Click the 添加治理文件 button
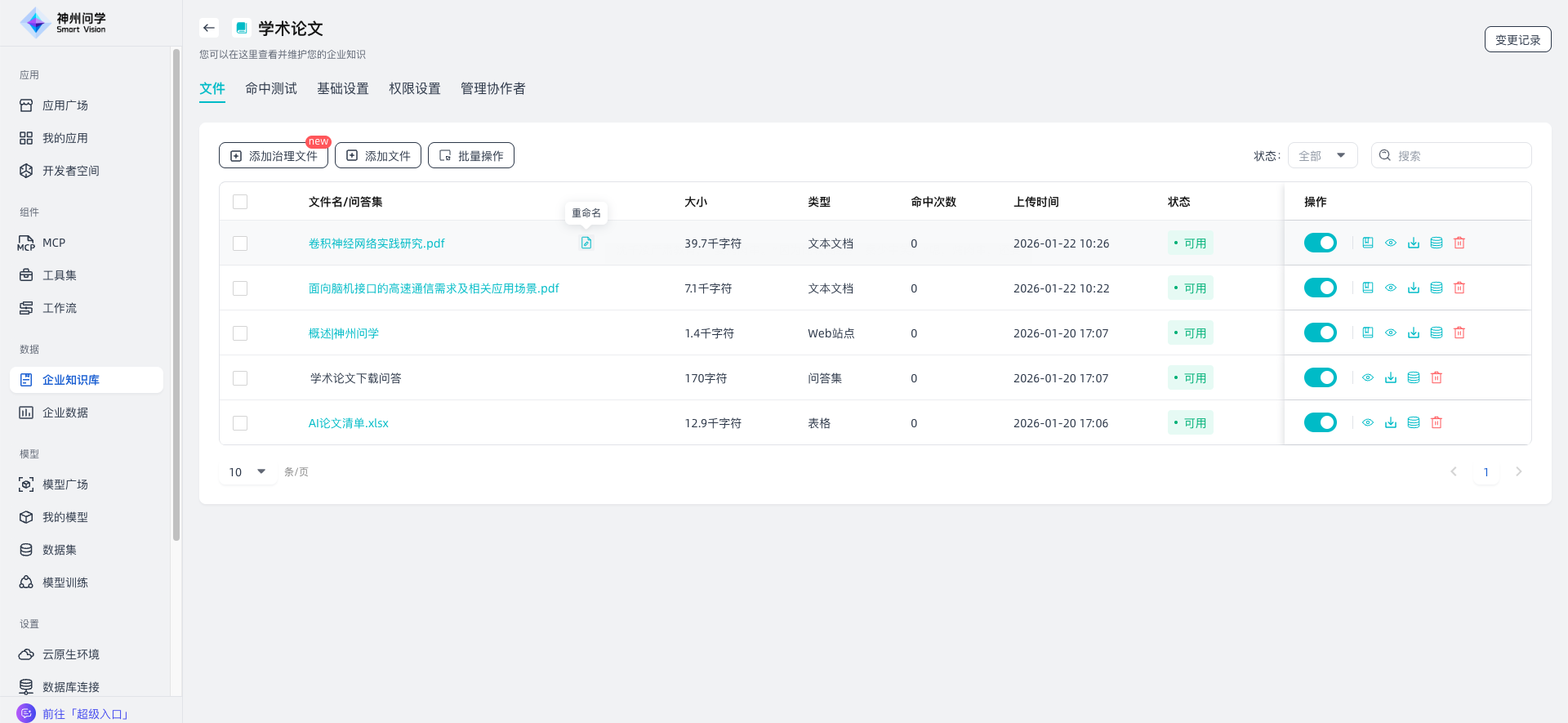This screenshot has height=723, width=1568. [x=274, y=155]
